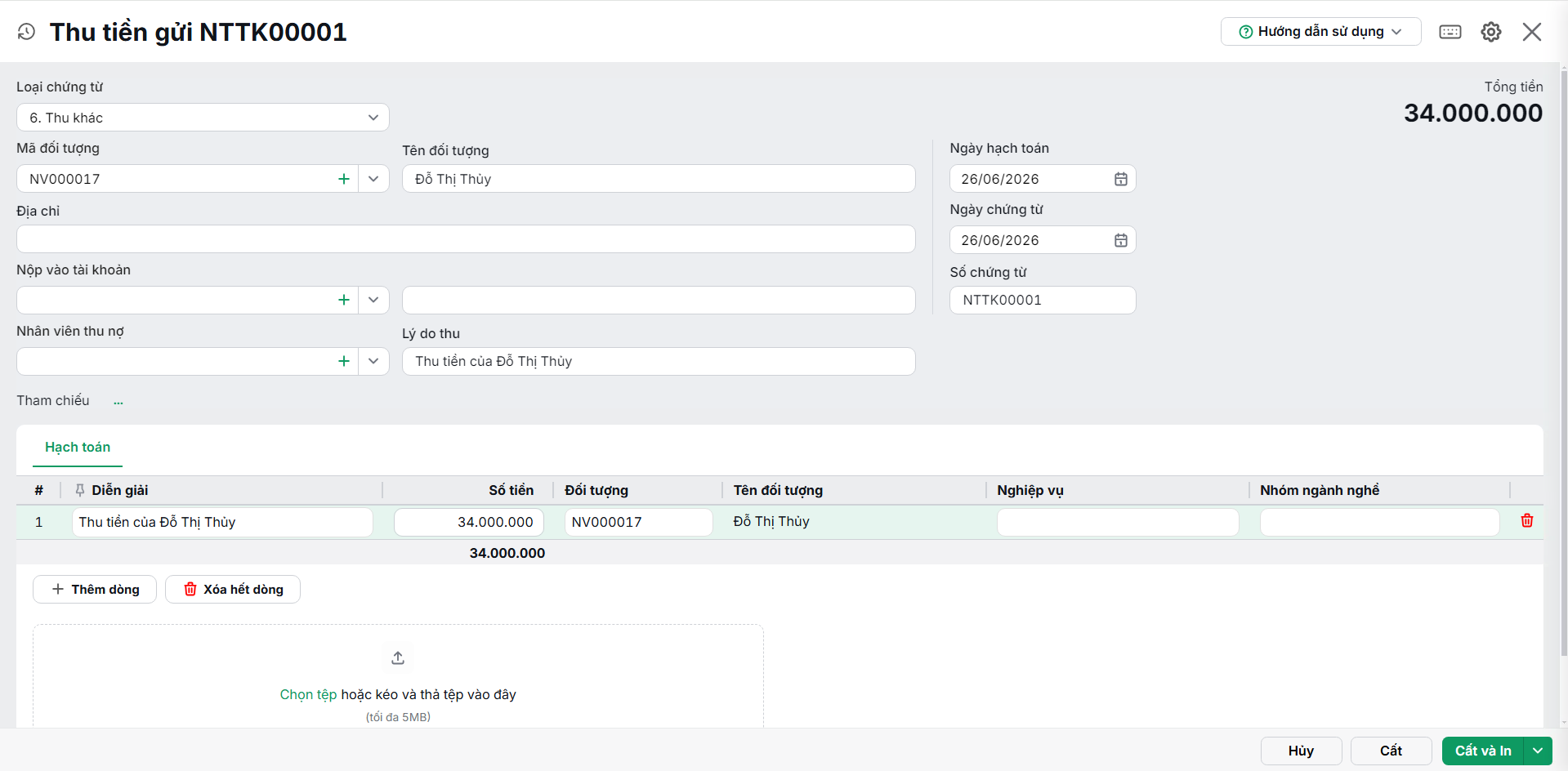The width and height of the screenshot is (1568, 771).
Task: Click the Cất button
Action: pyautogui.click(x=1392, y=751)
